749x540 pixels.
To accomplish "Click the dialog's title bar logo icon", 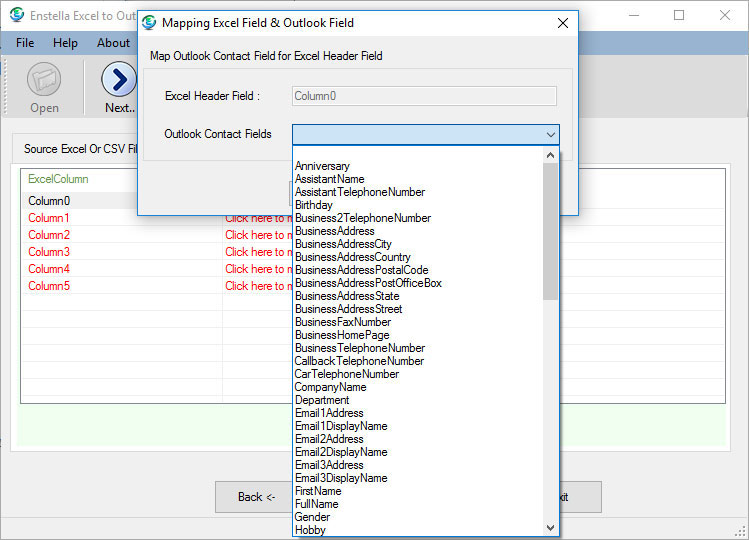I will pos(149,22).
